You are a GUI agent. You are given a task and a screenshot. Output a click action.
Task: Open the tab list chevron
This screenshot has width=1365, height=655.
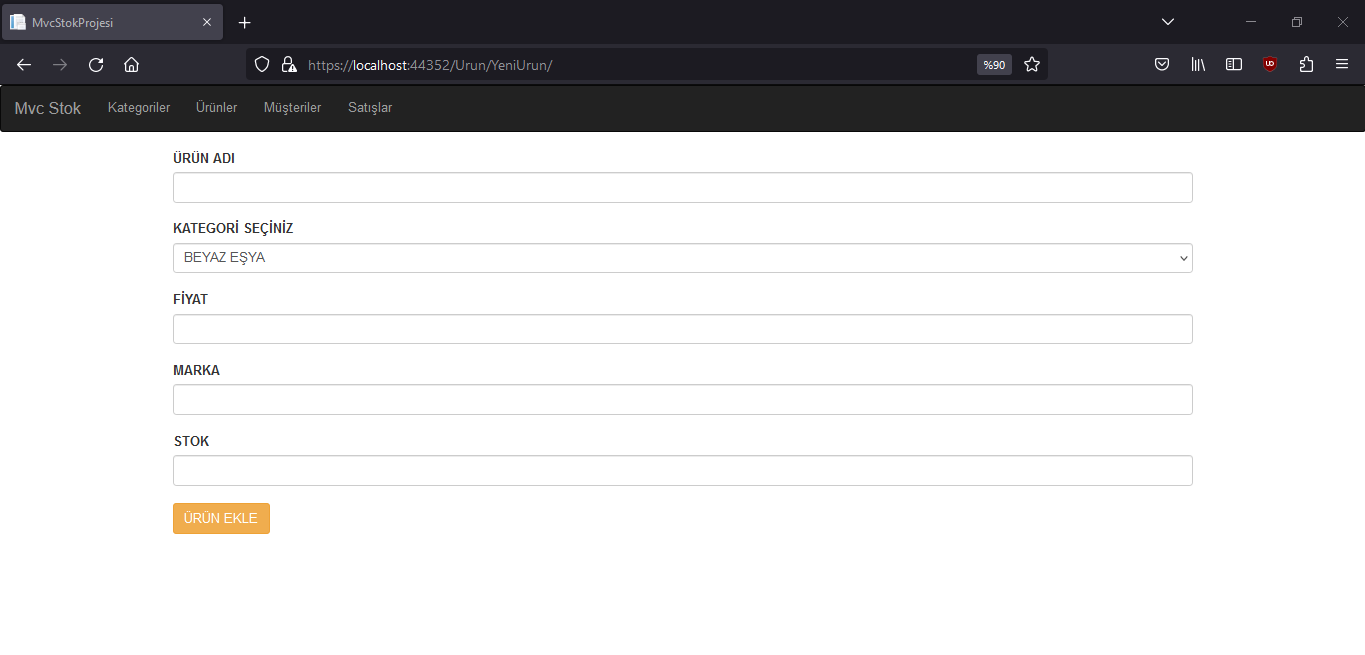[1167, 21]
